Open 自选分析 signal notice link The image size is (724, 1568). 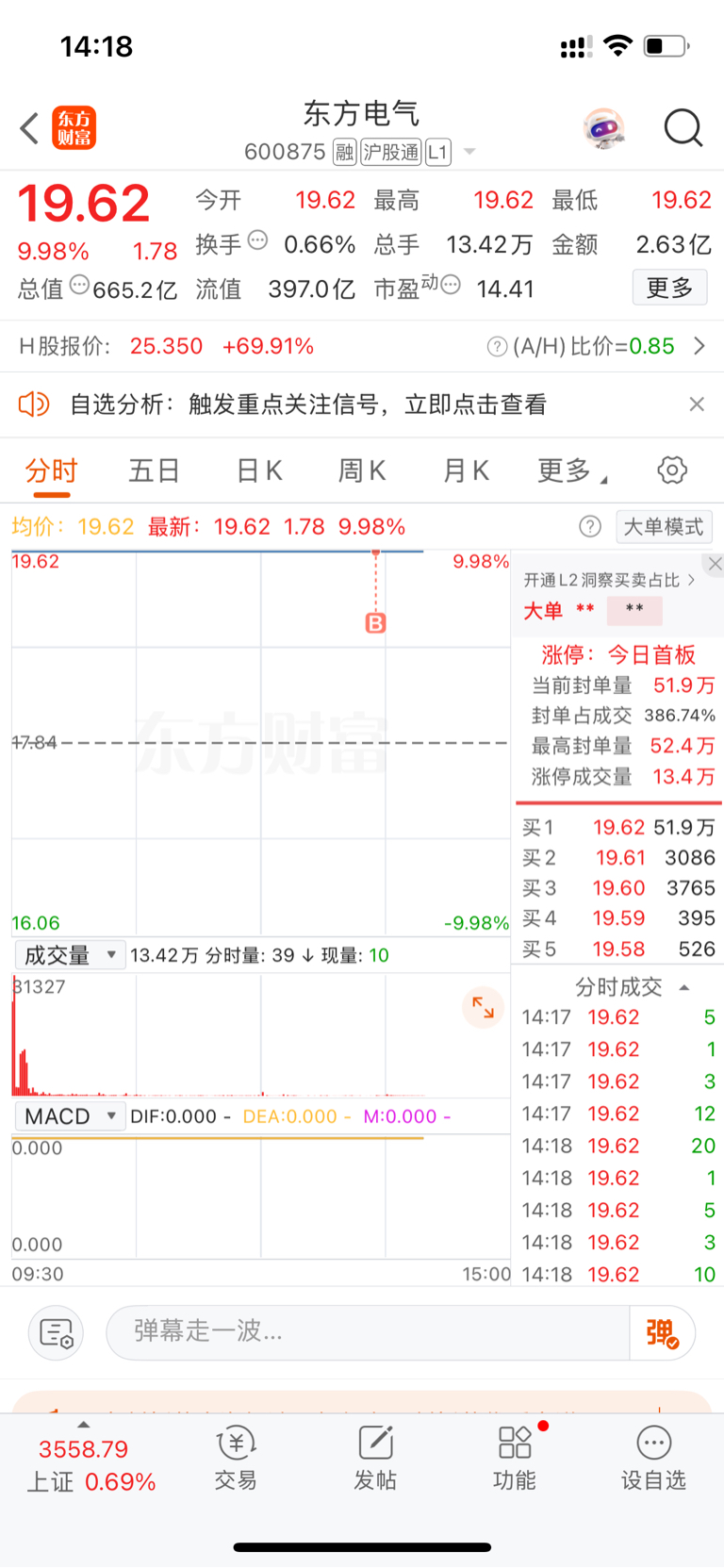point(308,404)
